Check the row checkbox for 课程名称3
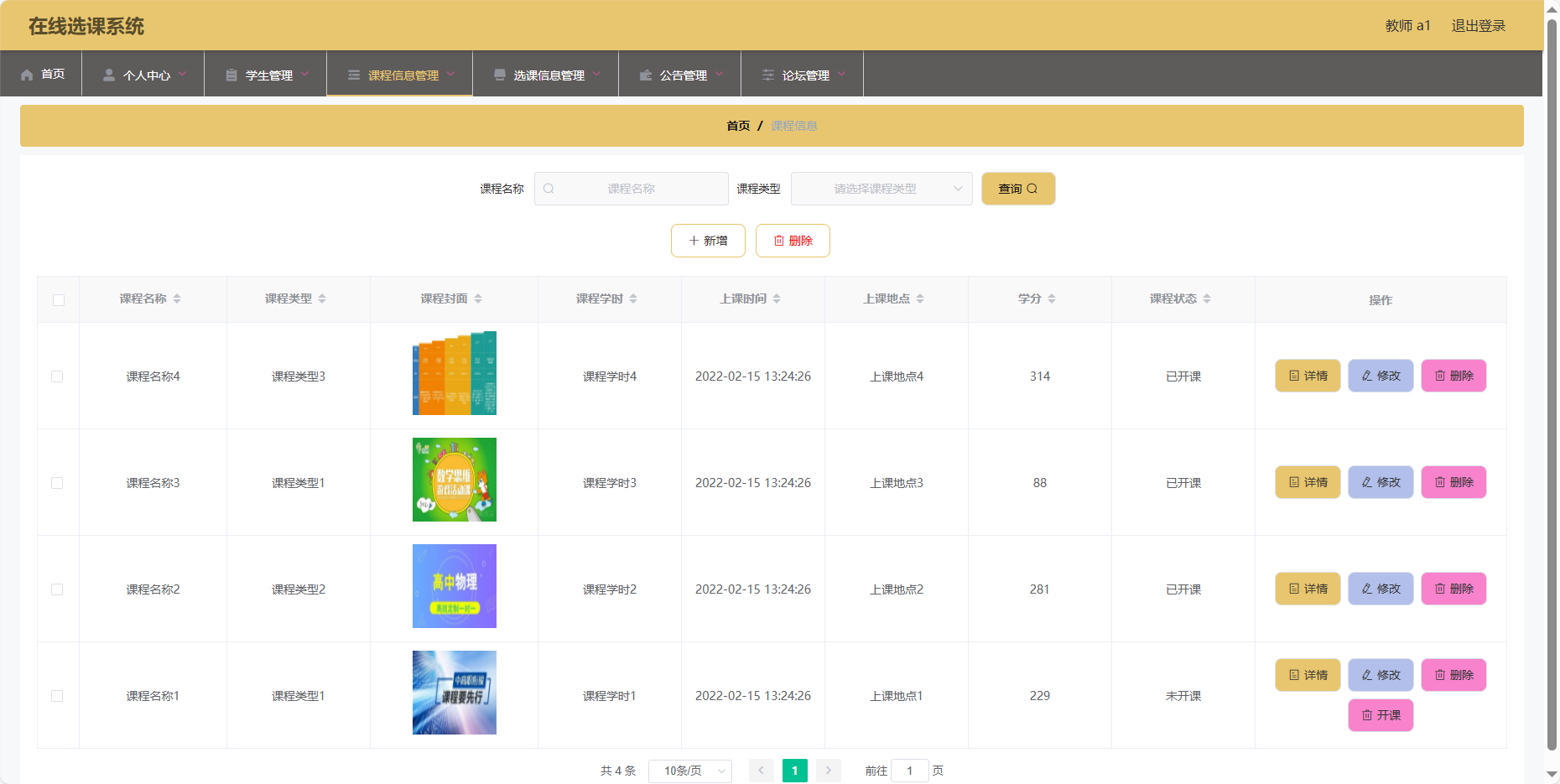Image resolution: width=1560 pixels, height=784 pixels. (x=57, y=483)
